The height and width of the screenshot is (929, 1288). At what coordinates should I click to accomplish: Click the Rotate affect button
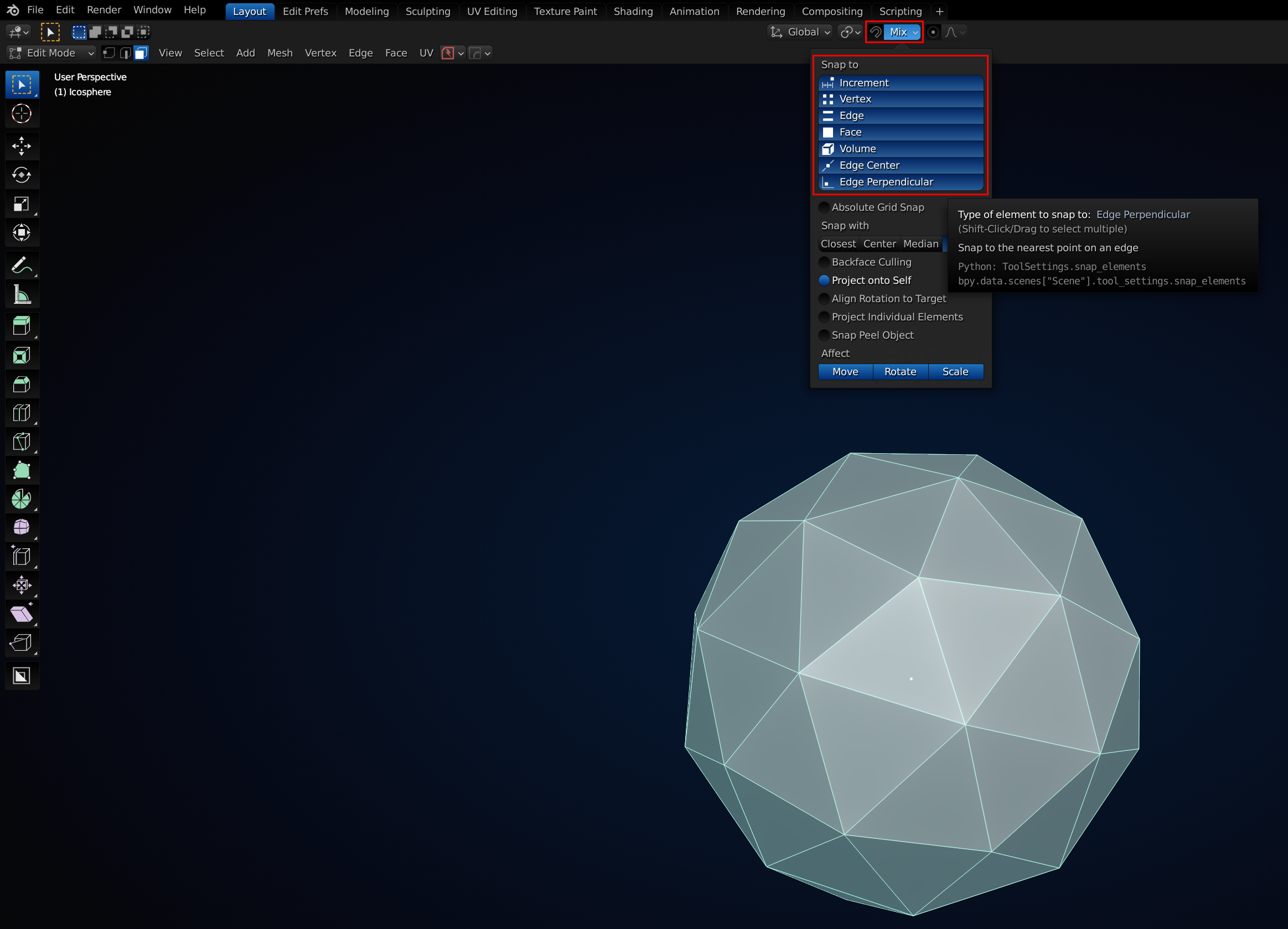coord(900,372)
